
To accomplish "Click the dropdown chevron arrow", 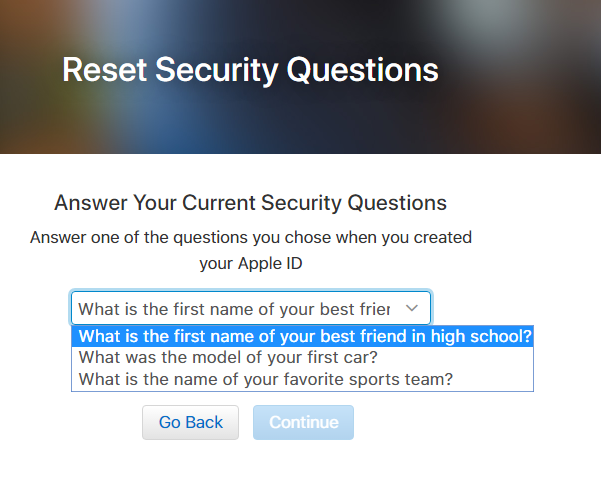I will (412, 308).
